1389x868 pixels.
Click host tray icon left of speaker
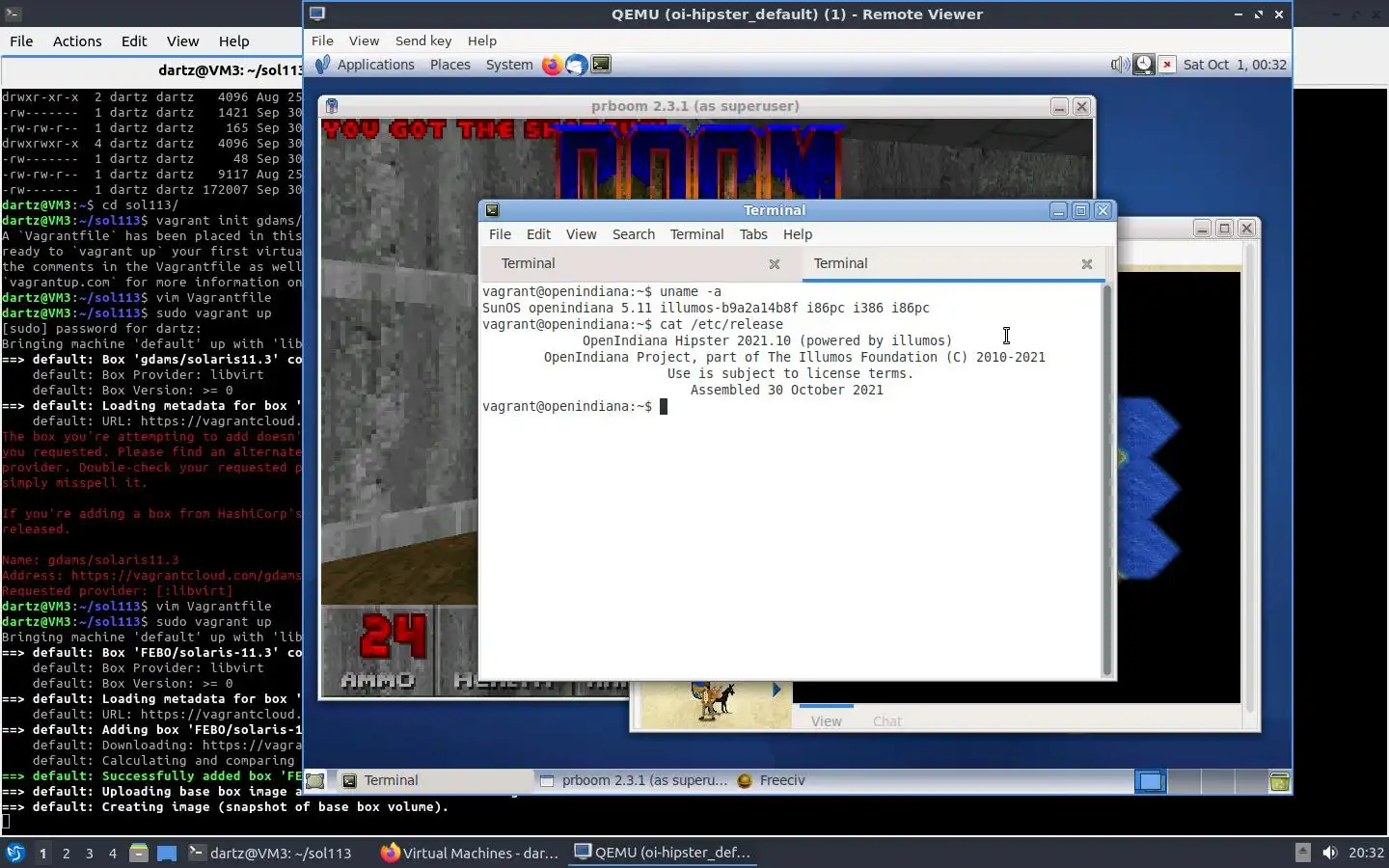(1302, 853)
